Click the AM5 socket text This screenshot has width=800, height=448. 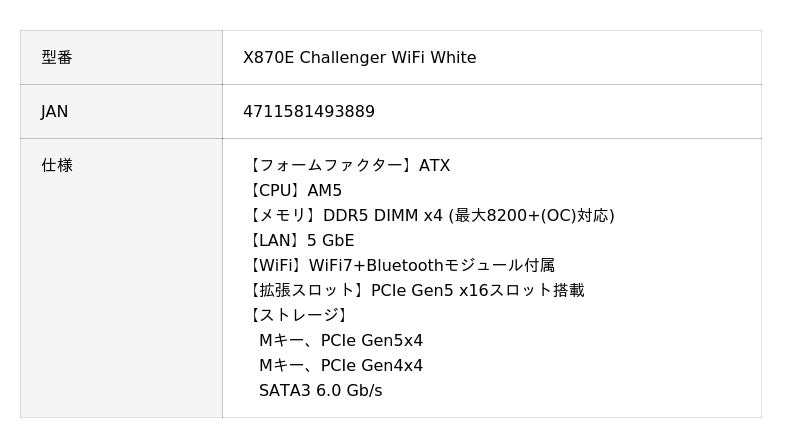(x=324, y=191)
